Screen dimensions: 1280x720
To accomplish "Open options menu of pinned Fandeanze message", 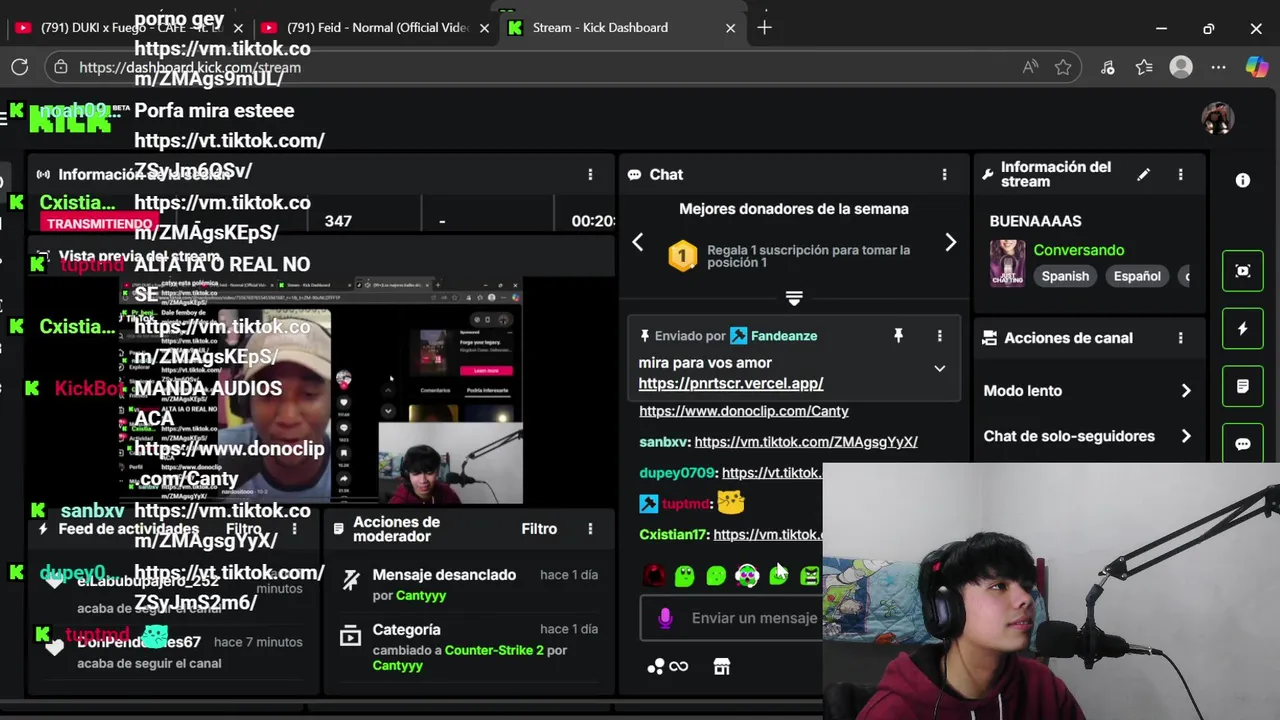I will [939, 336].
